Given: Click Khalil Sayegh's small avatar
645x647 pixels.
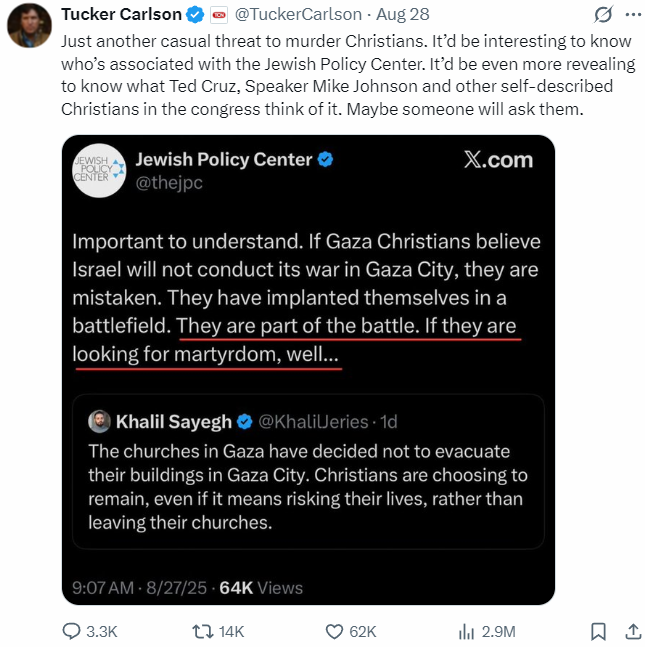Looking at the screenshot, I should click(x=98, y=422).
